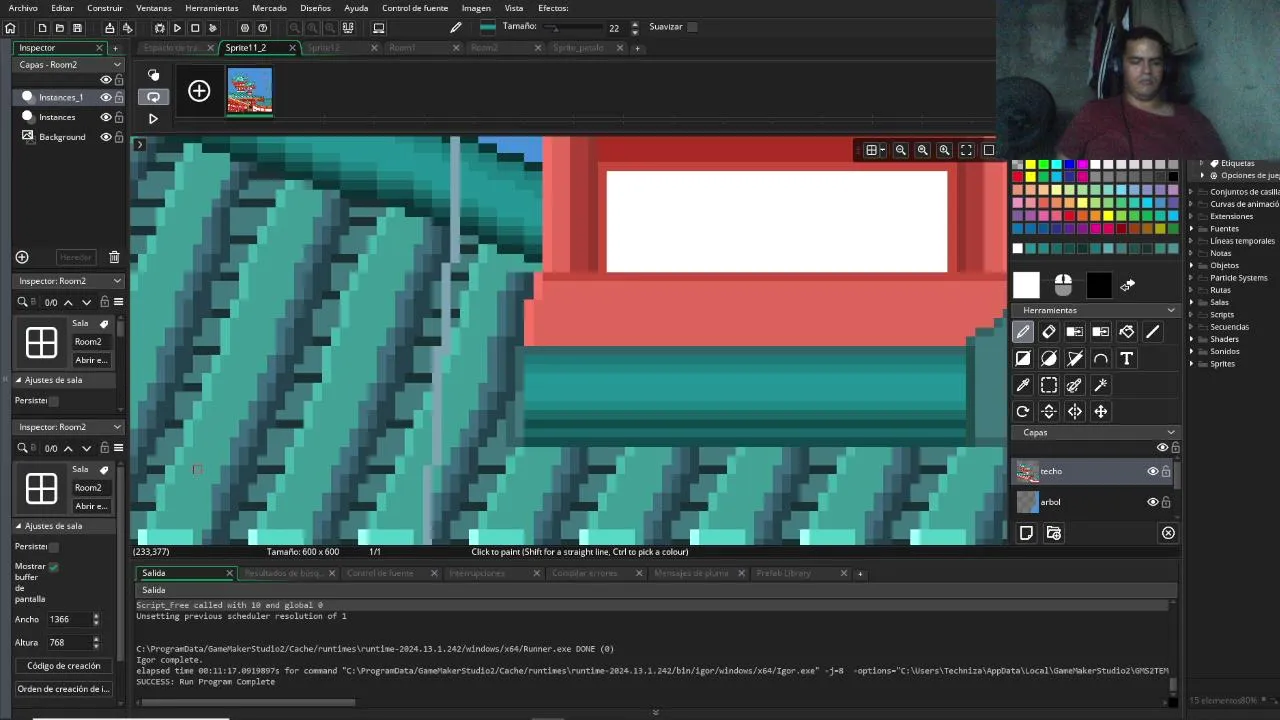Uncheck Mostrar buffer de pantalla
The image size is (1280, 720).
click(x=53, y=567)
